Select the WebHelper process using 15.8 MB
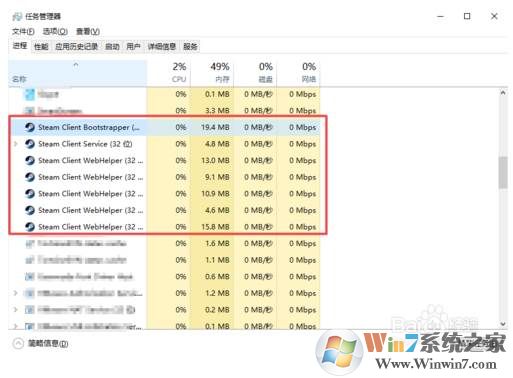 pos(166,227)
